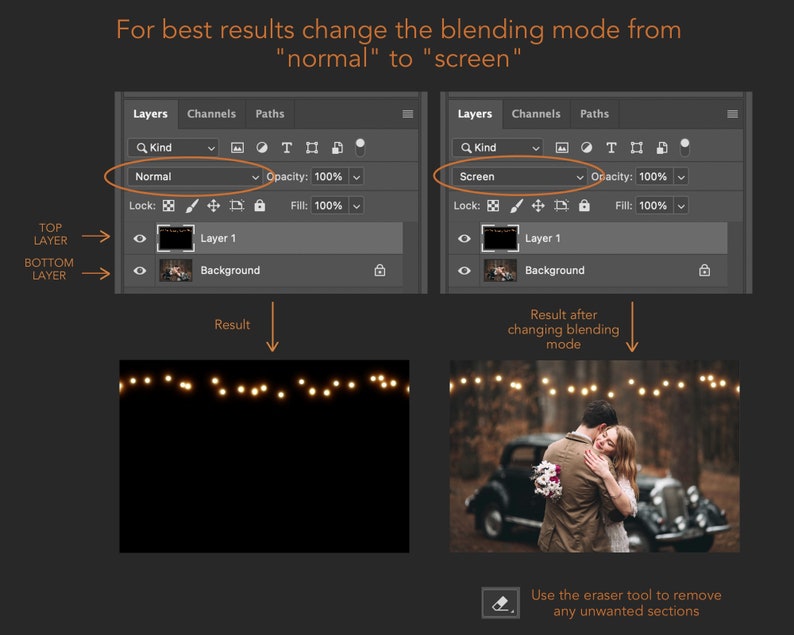This screenshot has width=794, height=635.
Task: Click the Fill value field in right panel
Action: (x=654, y=206)
